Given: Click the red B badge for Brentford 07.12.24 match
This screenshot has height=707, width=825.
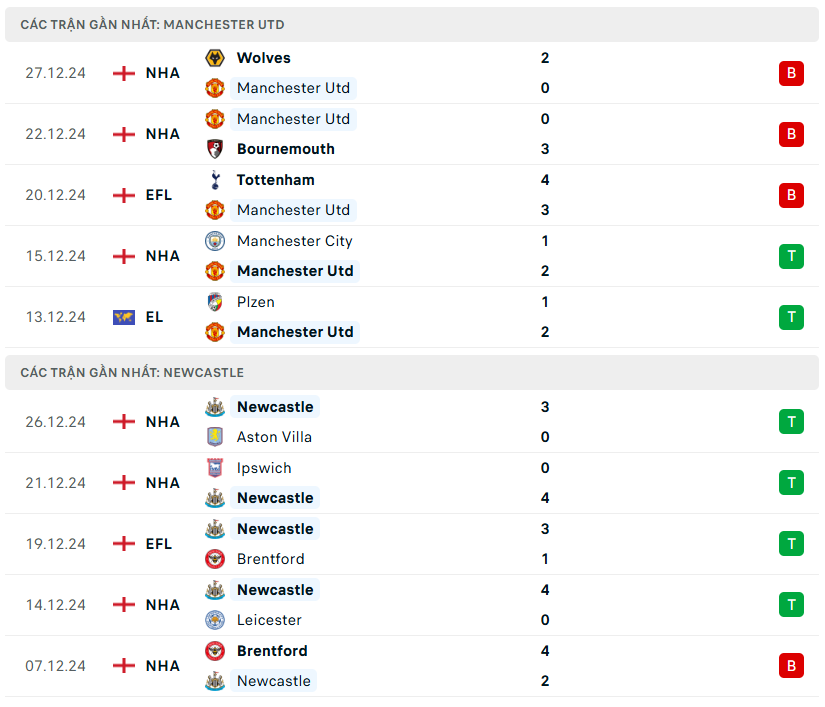Looking at the screenshot, I should 791,666.
